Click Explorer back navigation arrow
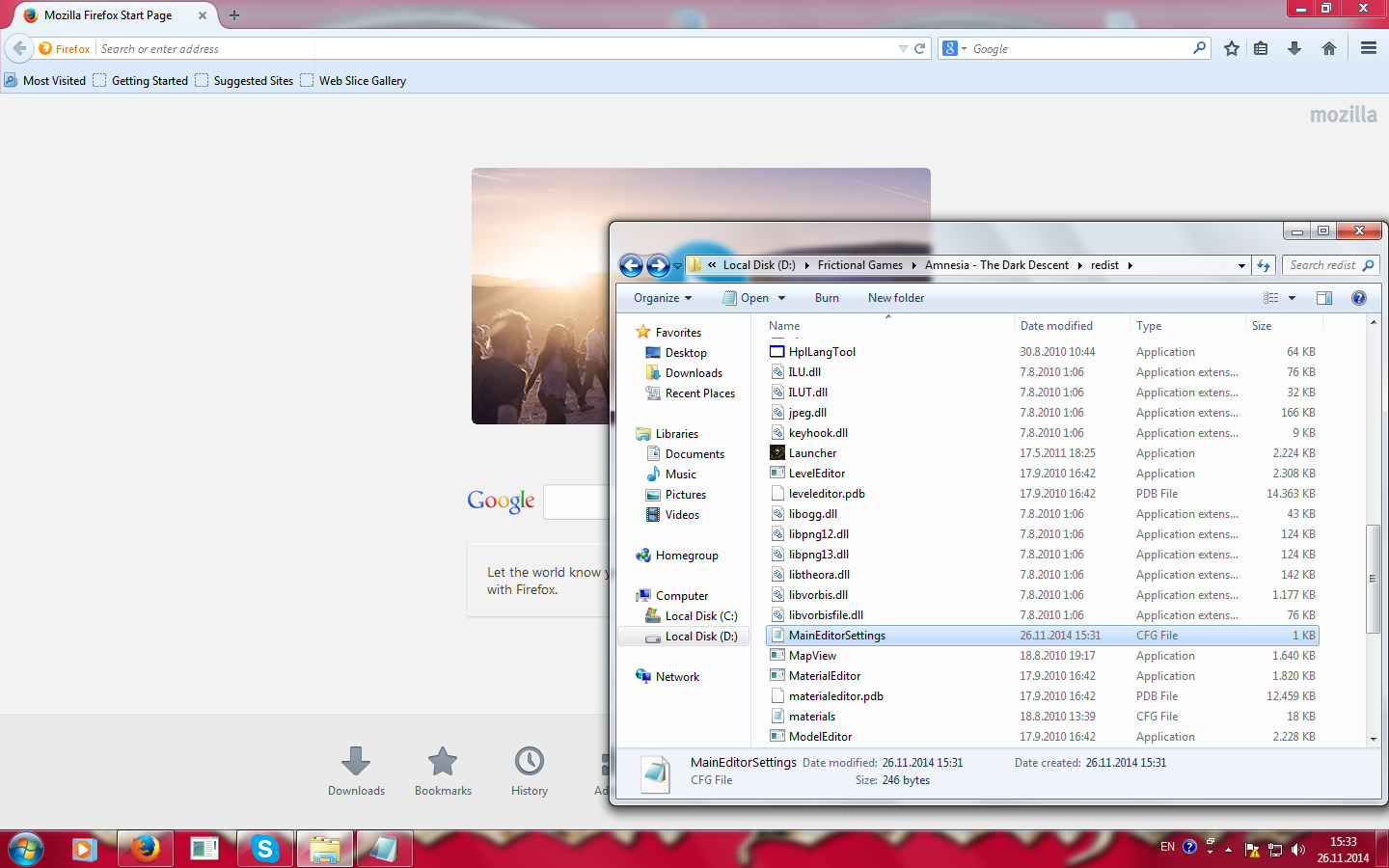1389x868 pixels. [x=631, y=265]
